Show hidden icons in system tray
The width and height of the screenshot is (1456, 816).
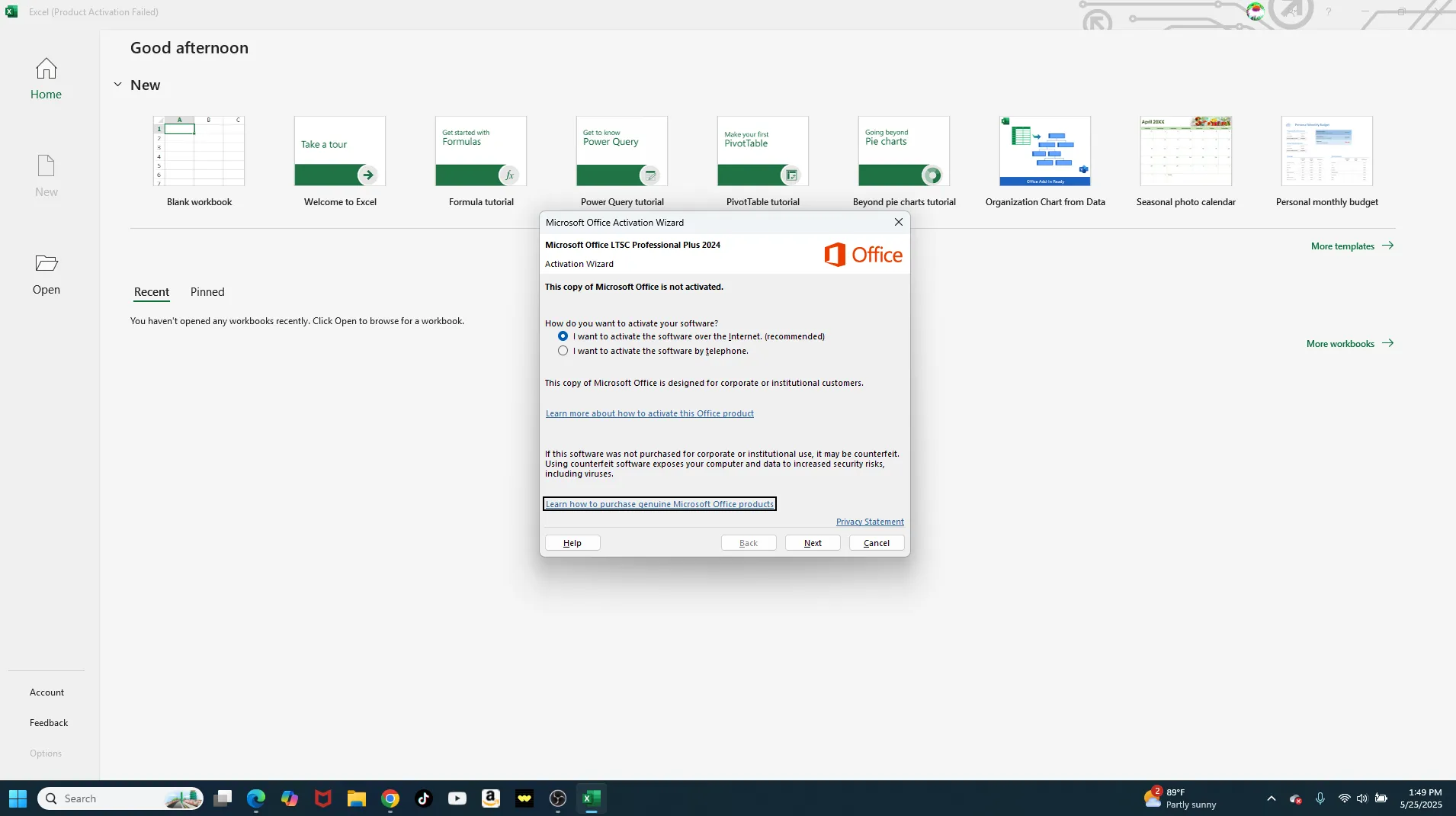click(1271, 798)
